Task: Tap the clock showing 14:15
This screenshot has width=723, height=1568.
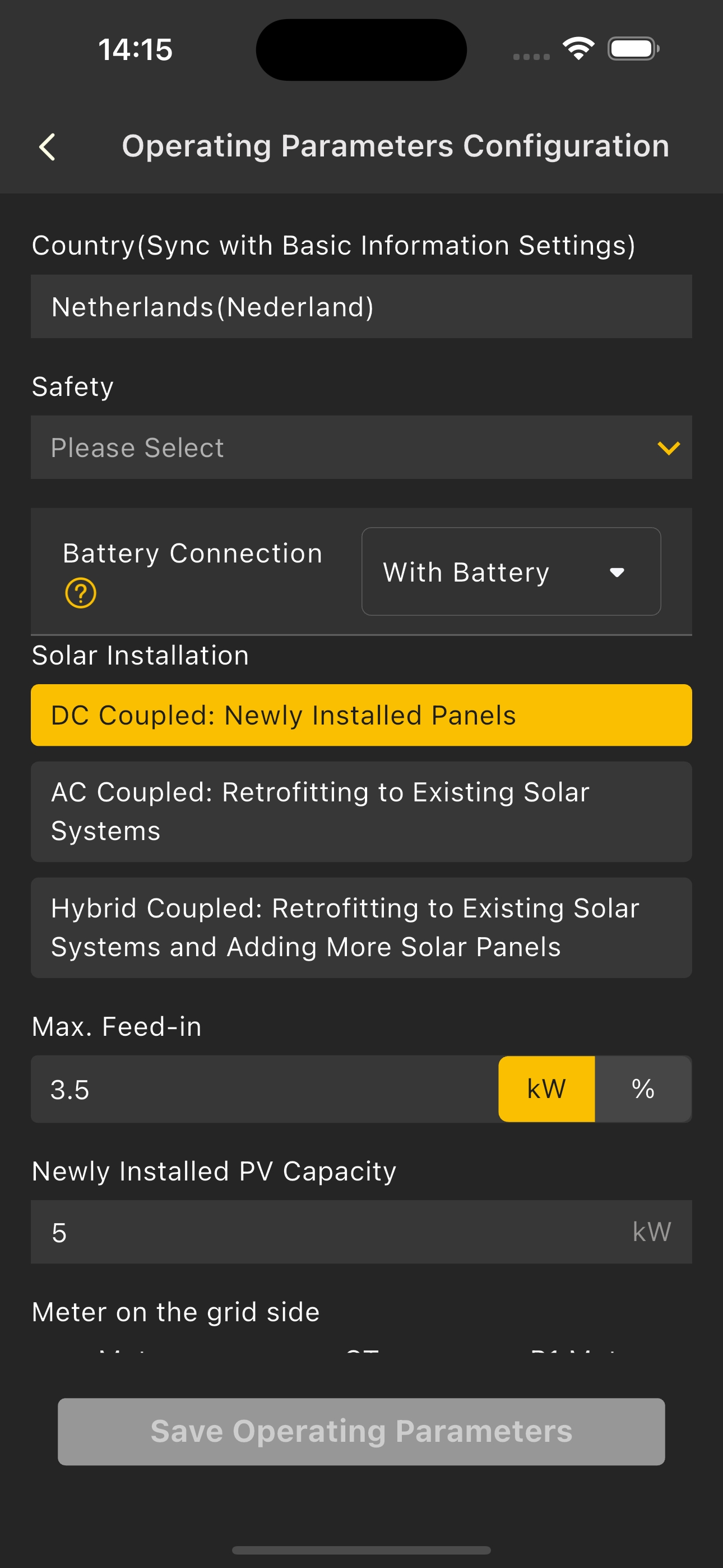Action: tap(135, 49)
